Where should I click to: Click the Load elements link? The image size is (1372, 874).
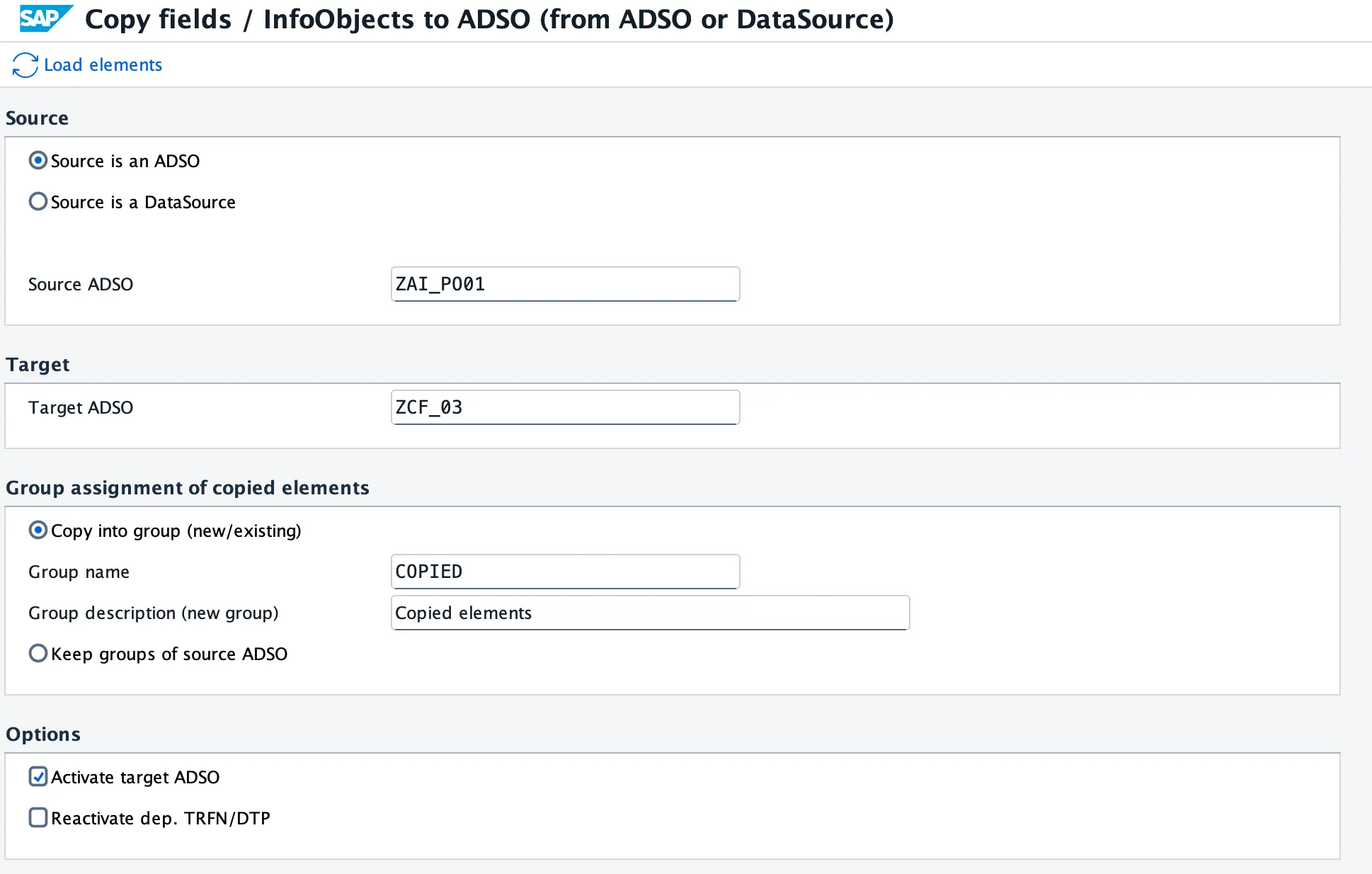point(103,65)
